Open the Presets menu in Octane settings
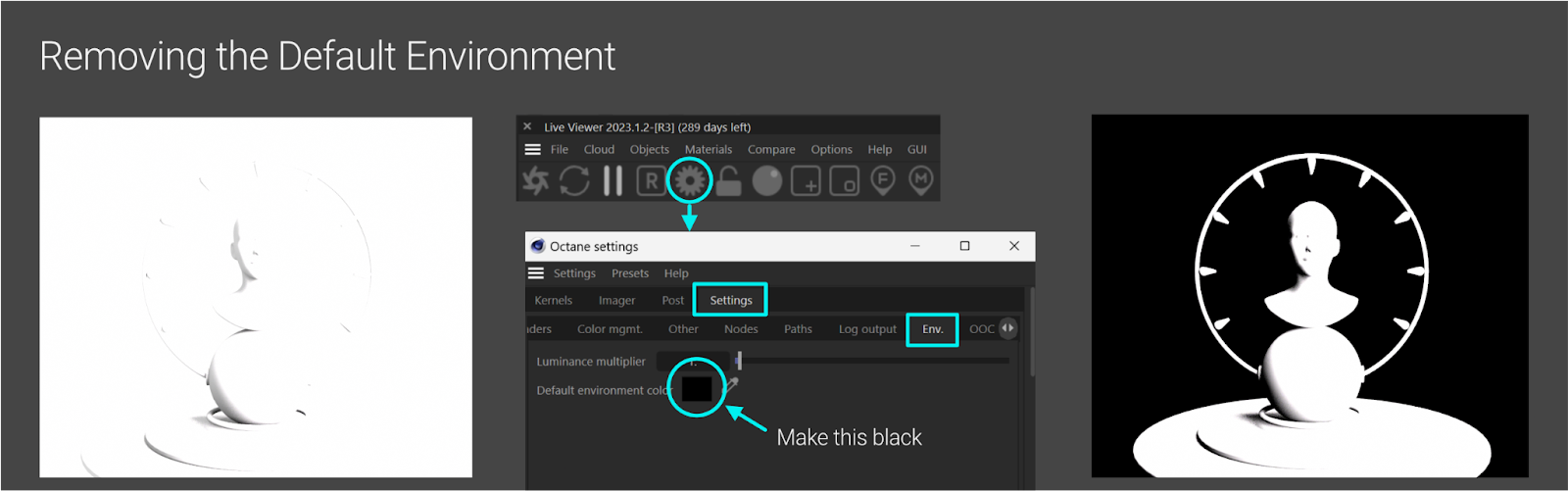This screenshot has width=1568, height=491. tap(629, 273)
